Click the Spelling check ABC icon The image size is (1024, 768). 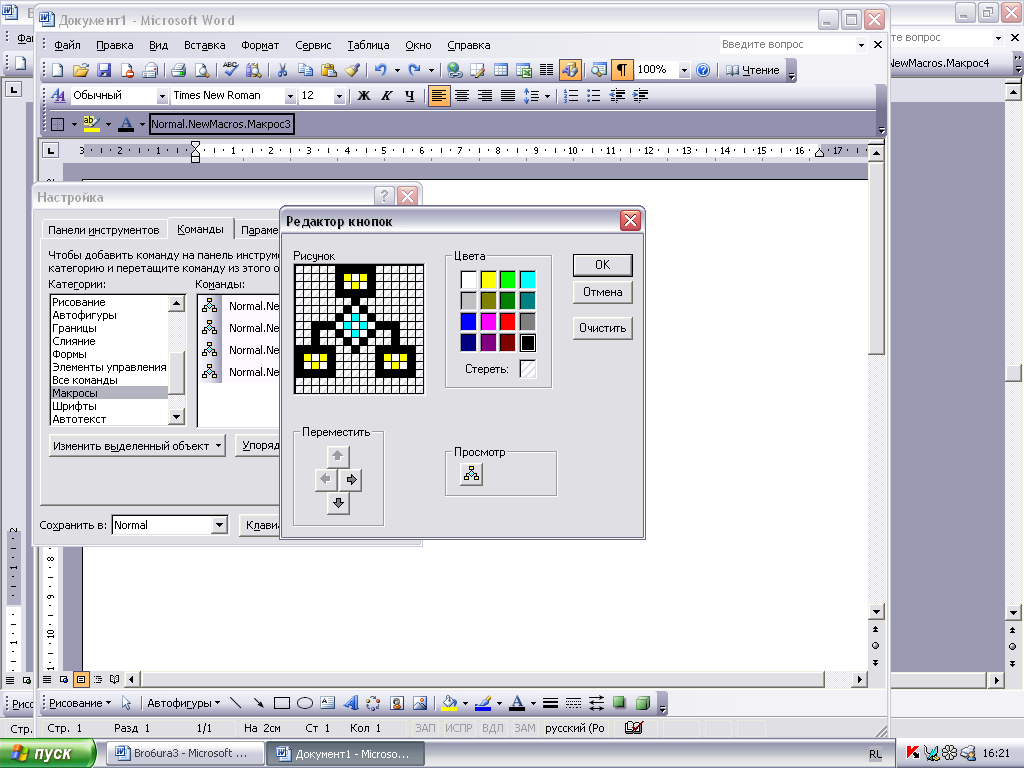click(x=231, y=70)
